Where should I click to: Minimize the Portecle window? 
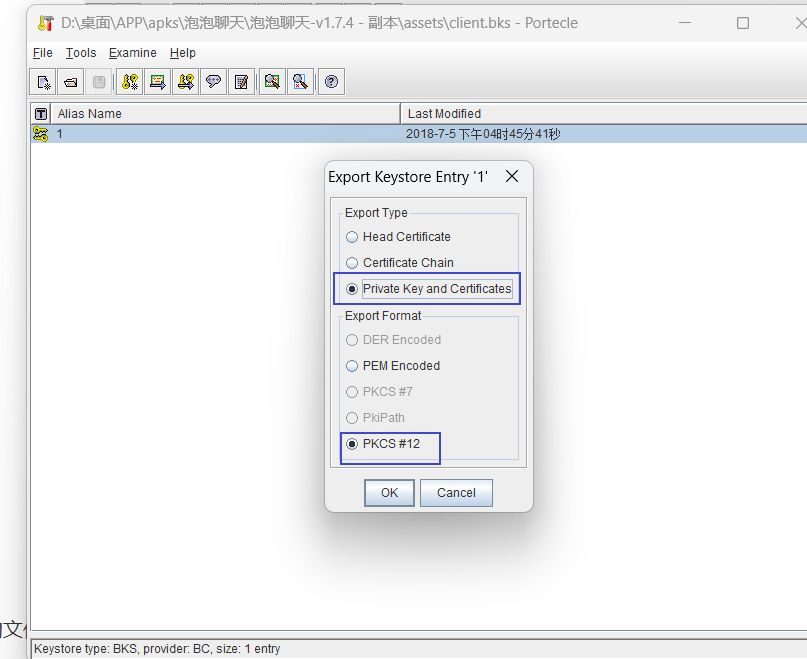685,23
